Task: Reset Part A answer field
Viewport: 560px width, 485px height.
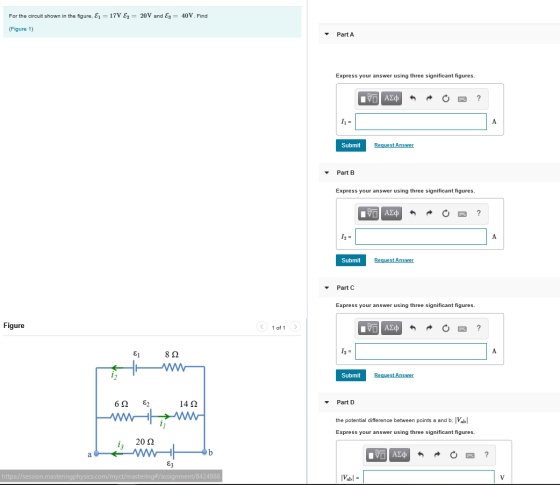Action: [x=446, y=98]
